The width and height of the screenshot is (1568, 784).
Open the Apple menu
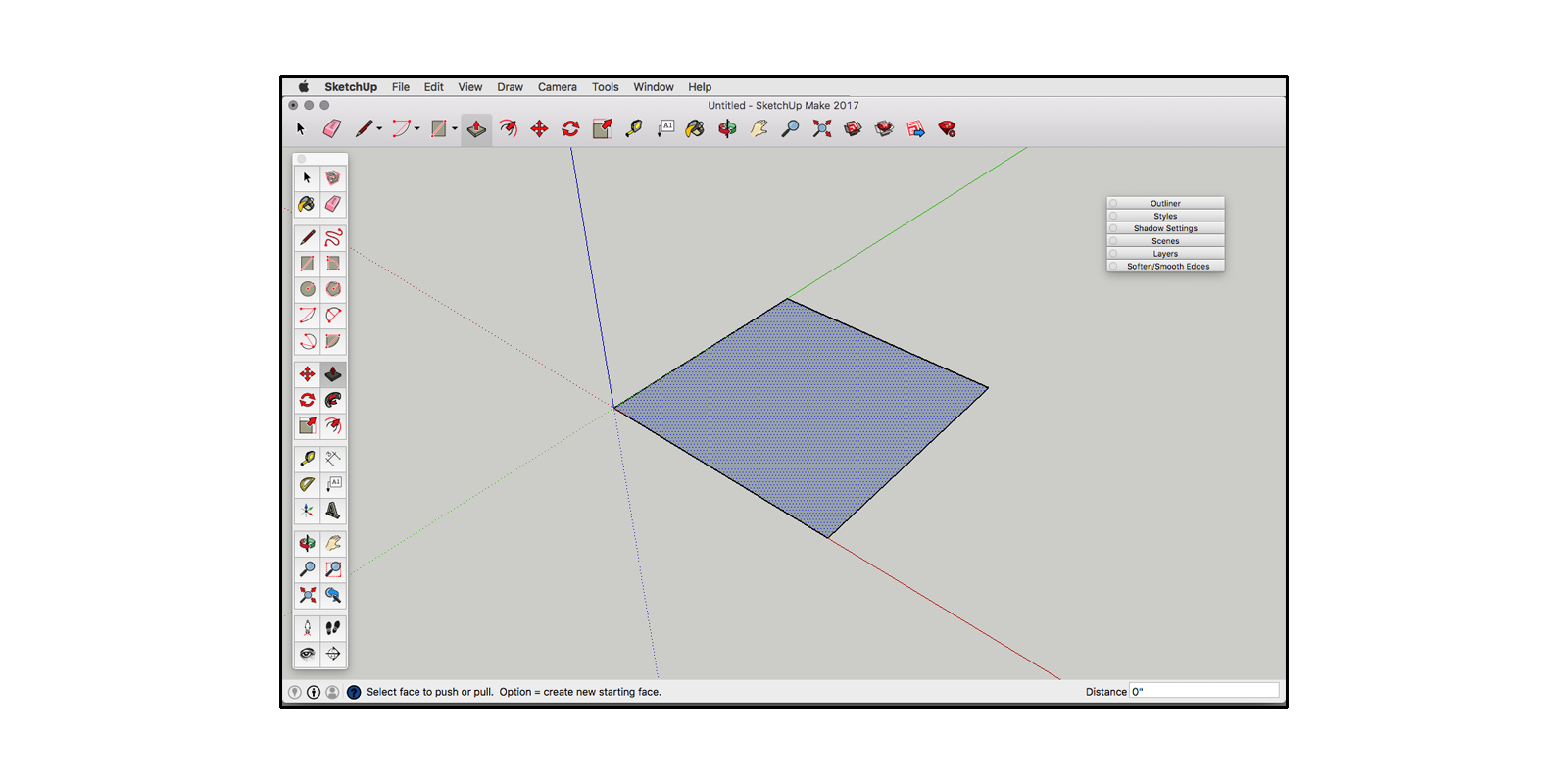[x=304, y=87]
